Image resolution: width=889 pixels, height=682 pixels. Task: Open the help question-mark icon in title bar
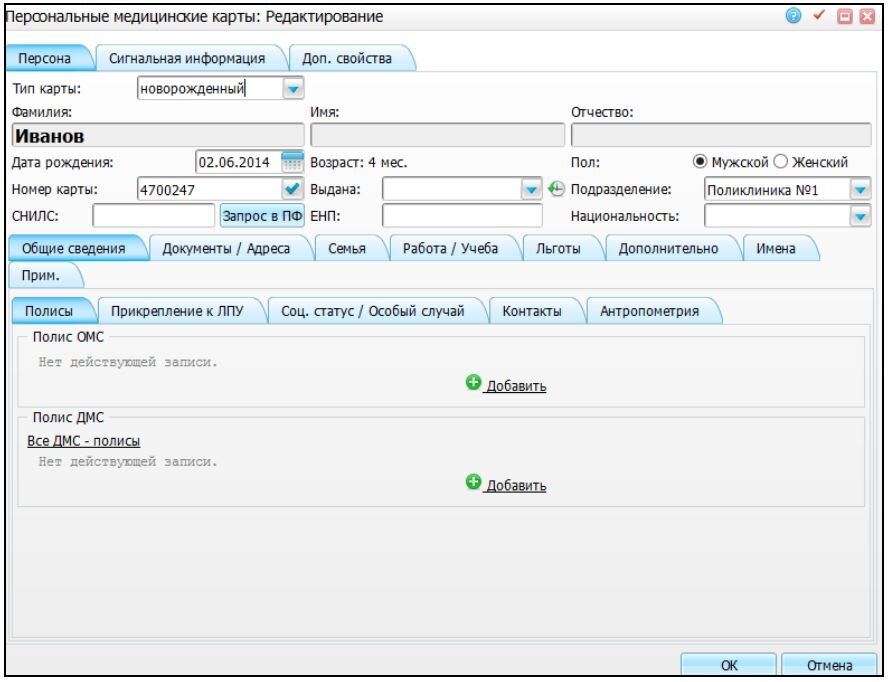click(x=793, y=15)
